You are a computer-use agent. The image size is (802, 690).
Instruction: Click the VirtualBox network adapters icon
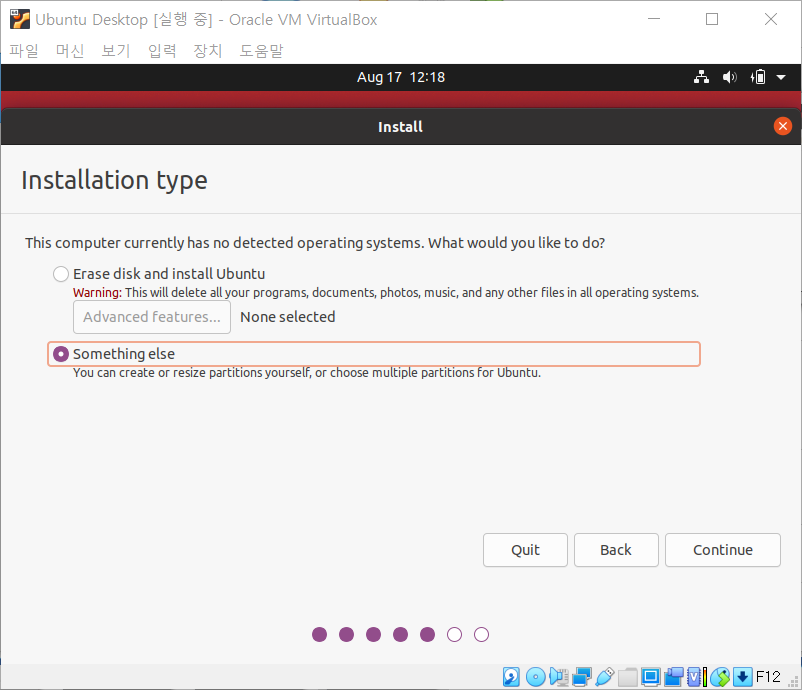click(582, 677)
